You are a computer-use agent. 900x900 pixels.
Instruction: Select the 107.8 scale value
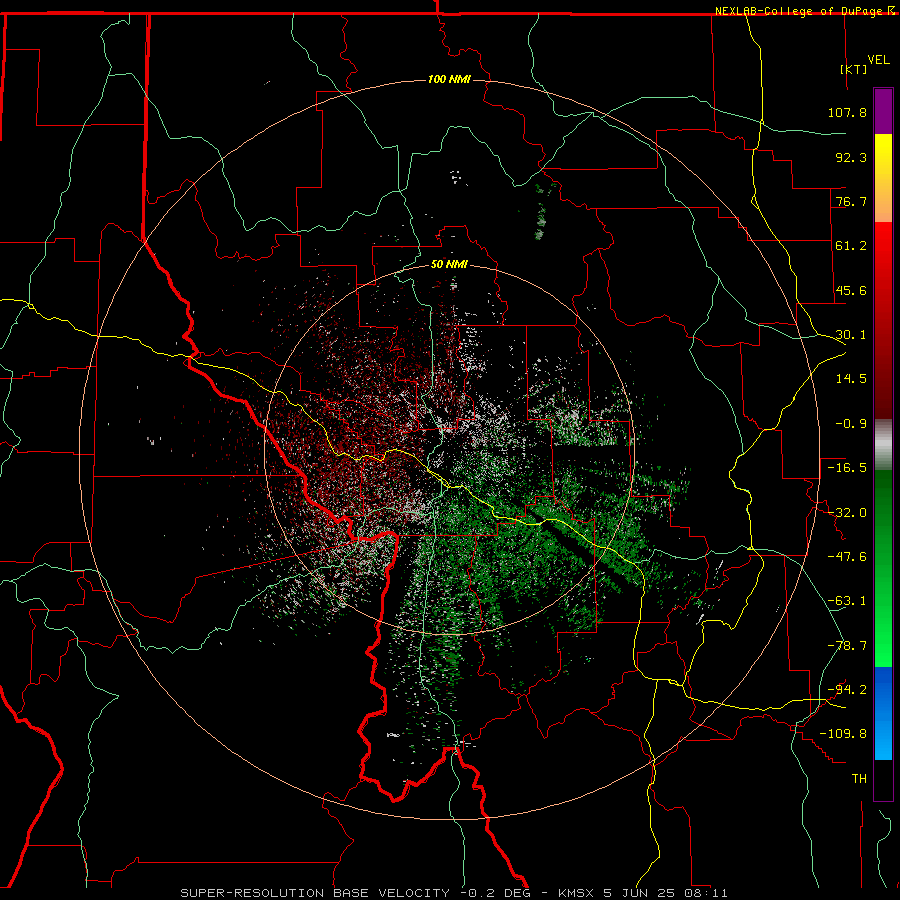click(x=847, y=112)
